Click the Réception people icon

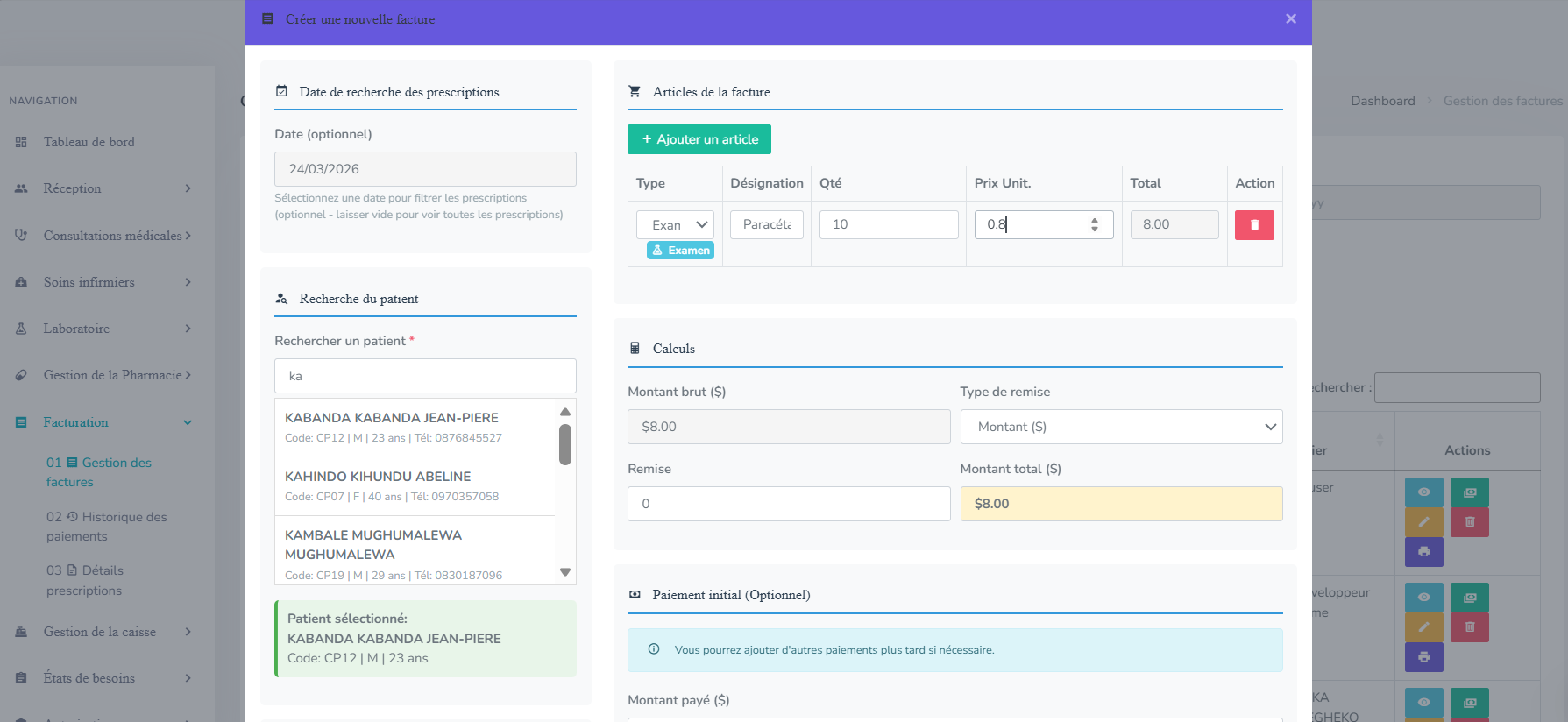pos(21,188)
